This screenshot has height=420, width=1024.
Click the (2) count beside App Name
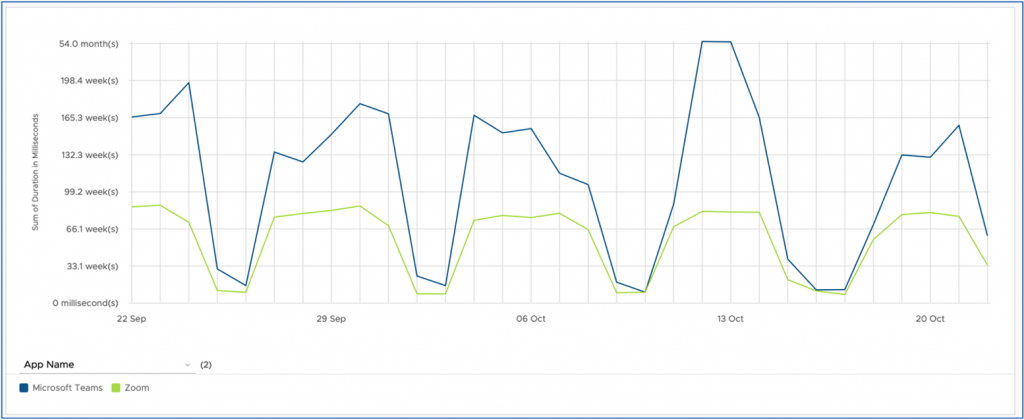click(206, 364)
